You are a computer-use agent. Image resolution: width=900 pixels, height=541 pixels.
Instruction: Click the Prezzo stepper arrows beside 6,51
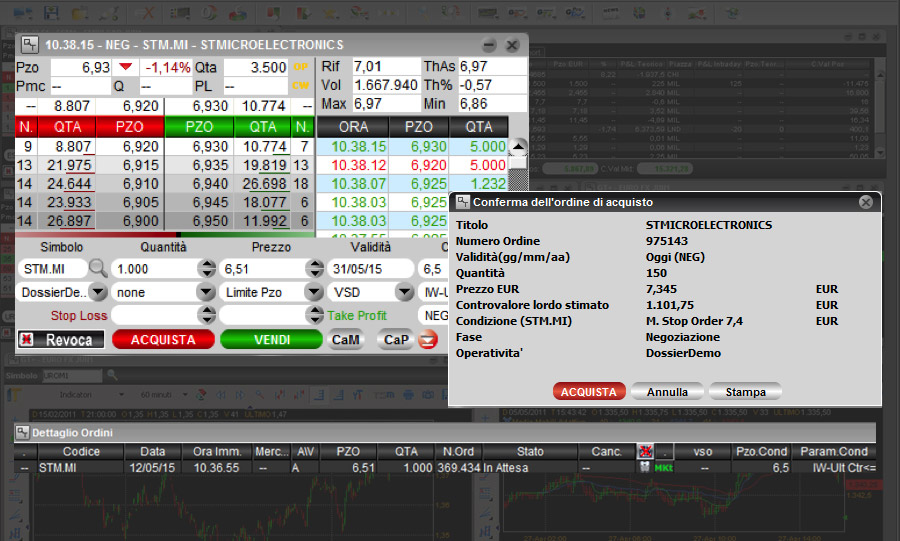(x=315, y=268)
